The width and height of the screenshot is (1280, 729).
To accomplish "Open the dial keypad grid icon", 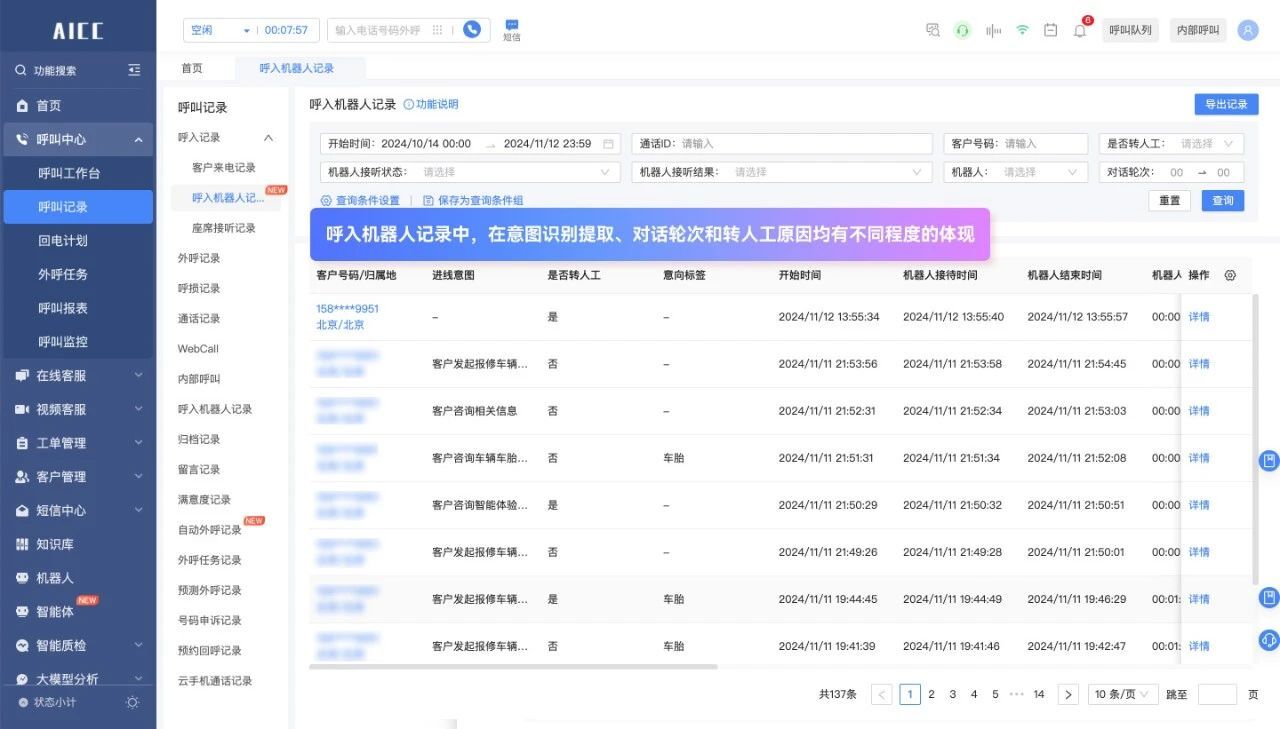I will tap(437, 30).
